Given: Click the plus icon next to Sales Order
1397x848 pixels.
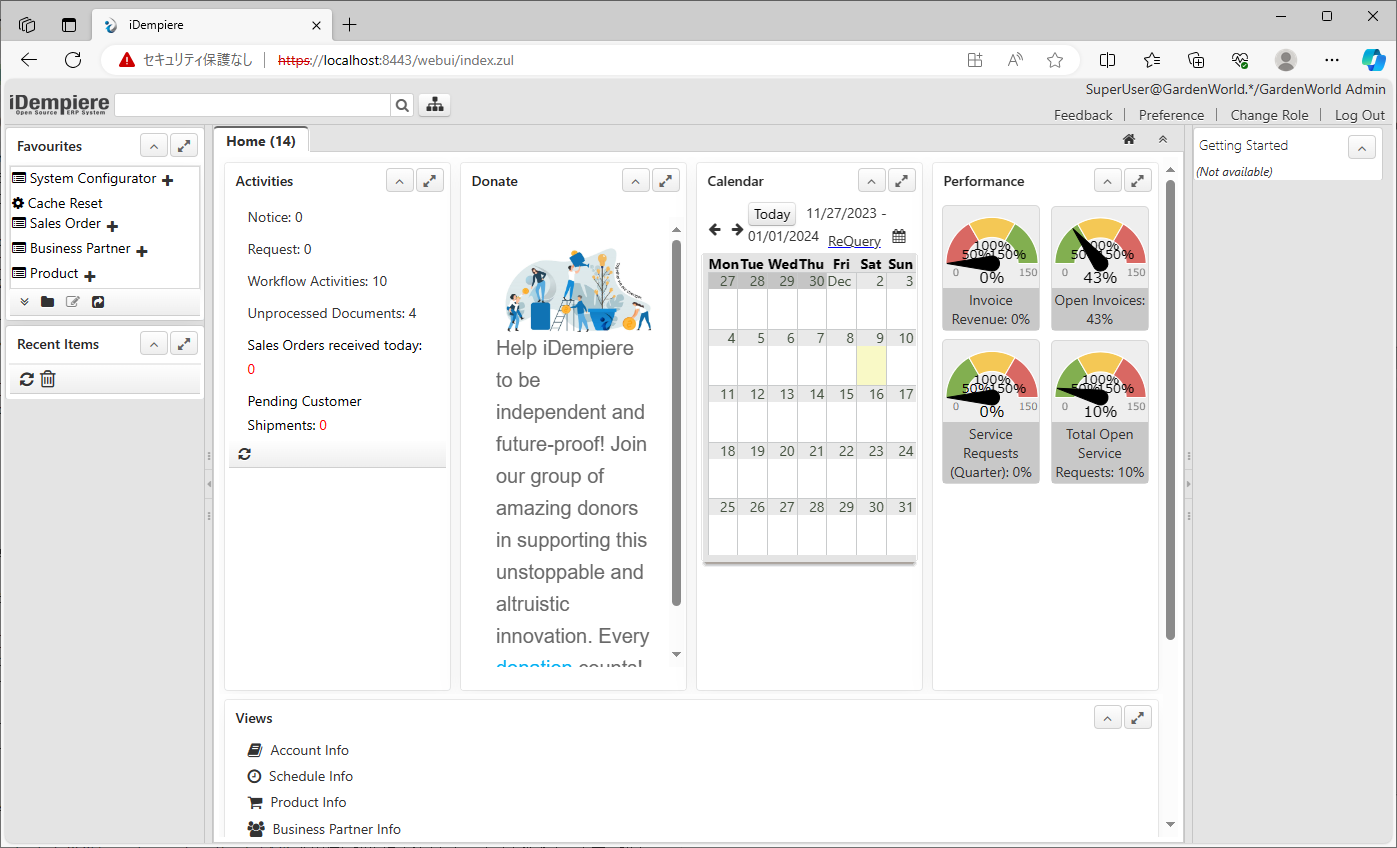Looking at the screenshot, I should pyautogui.click(x=112, y=226).
